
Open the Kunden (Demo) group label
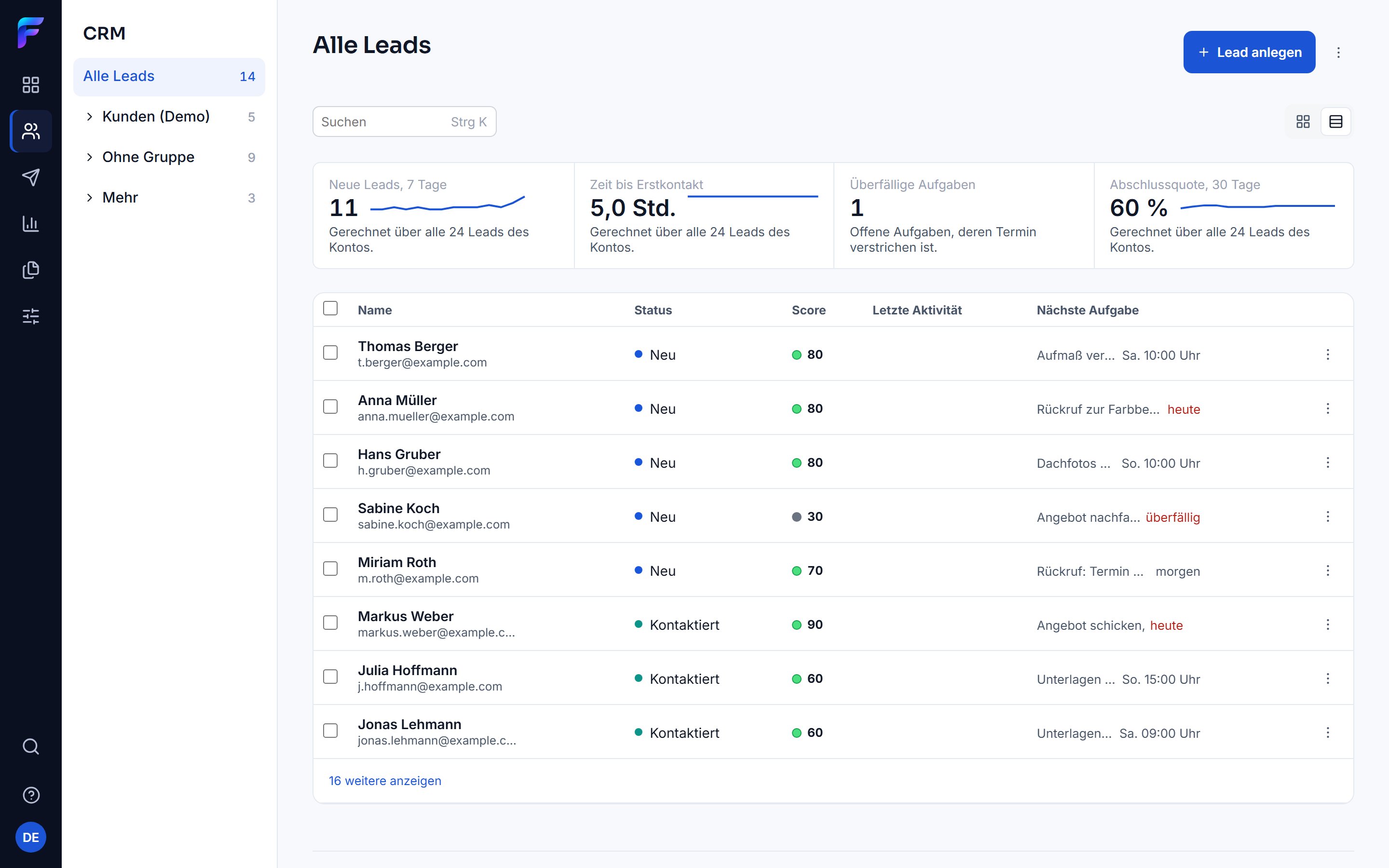[156, 117]
